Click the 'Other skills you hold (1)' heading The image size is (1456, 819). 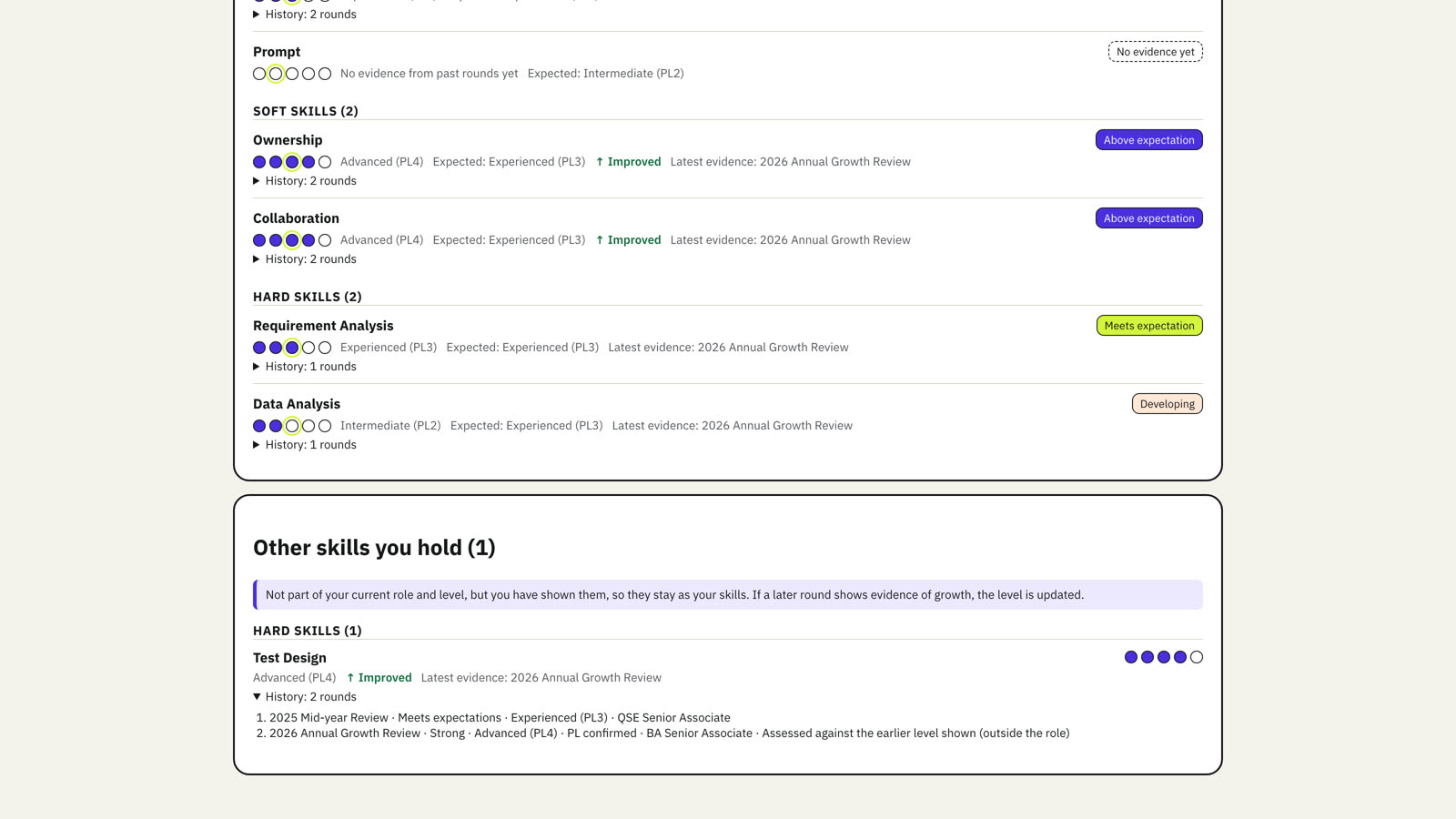tap(374, 548)
